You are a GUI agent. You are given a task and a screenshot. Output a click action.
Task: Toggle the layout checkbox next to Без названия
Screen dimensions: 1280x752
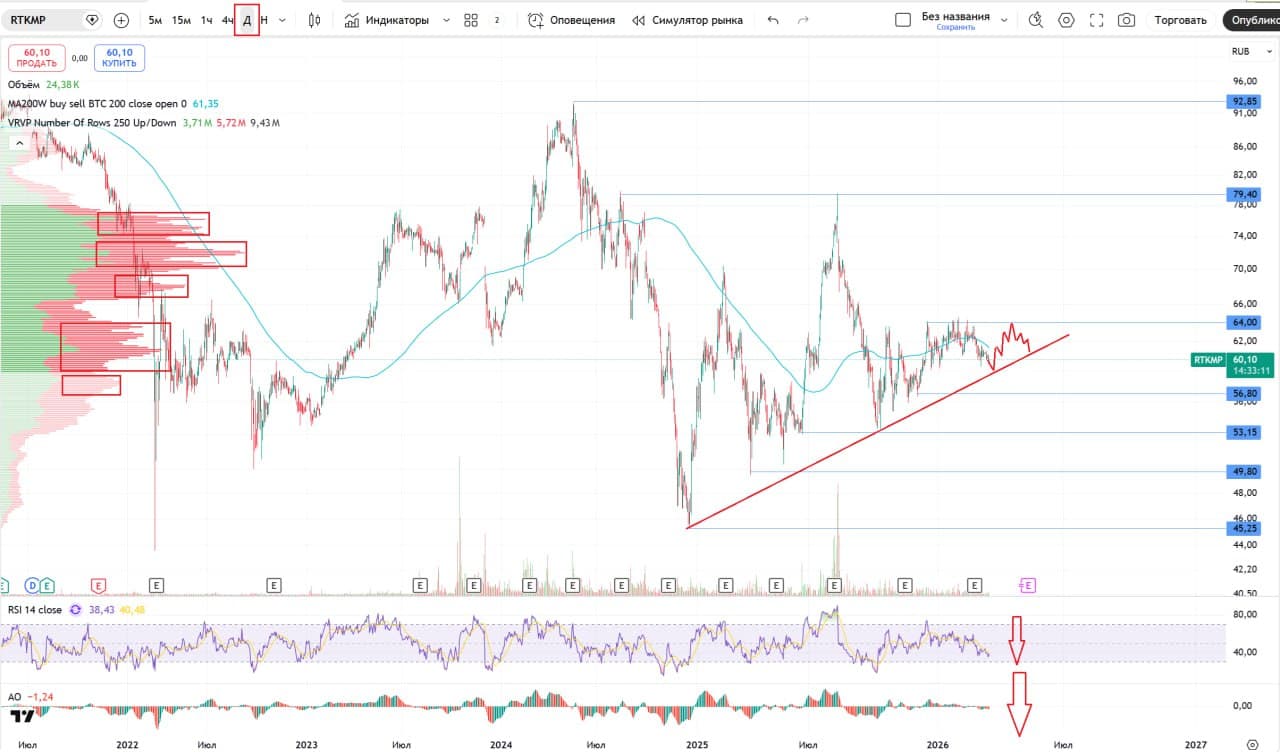(903, 20)
